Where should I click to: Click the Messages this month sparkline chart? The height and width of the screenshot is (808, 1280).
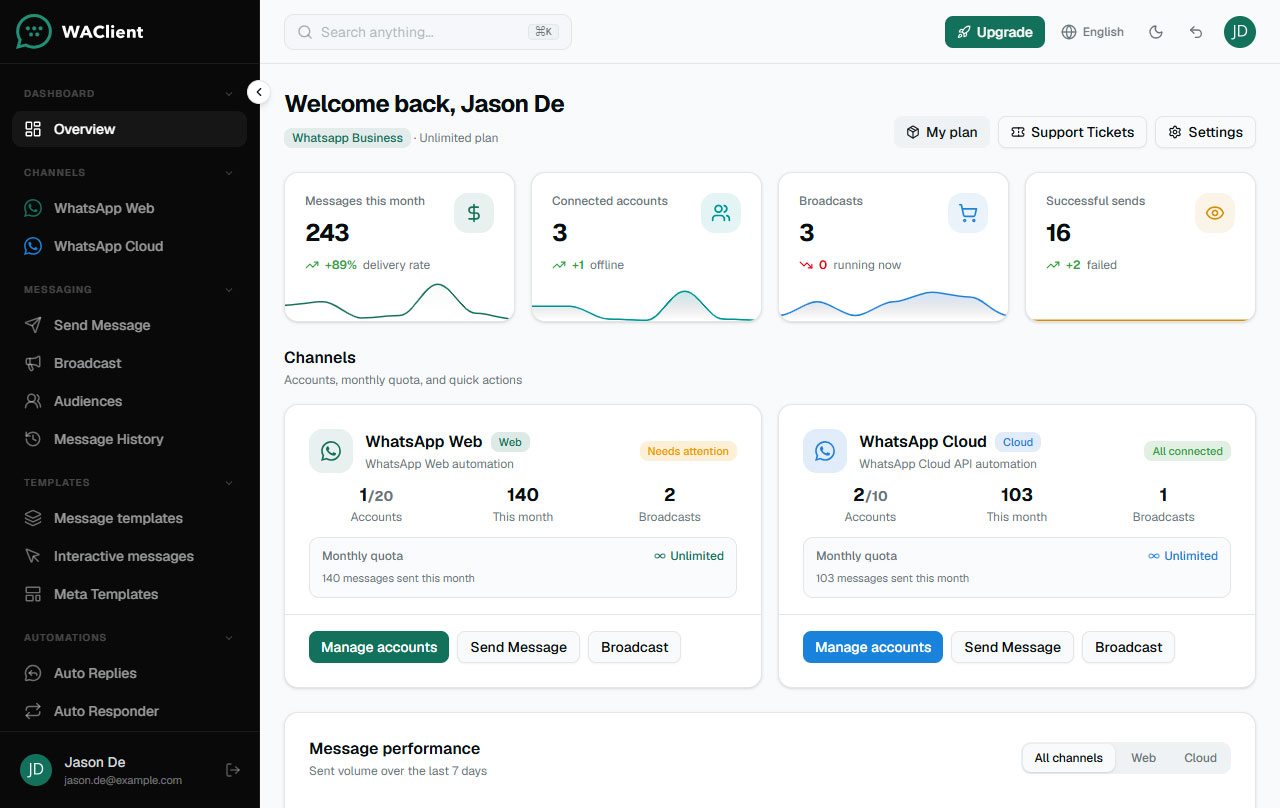[399, 301]
